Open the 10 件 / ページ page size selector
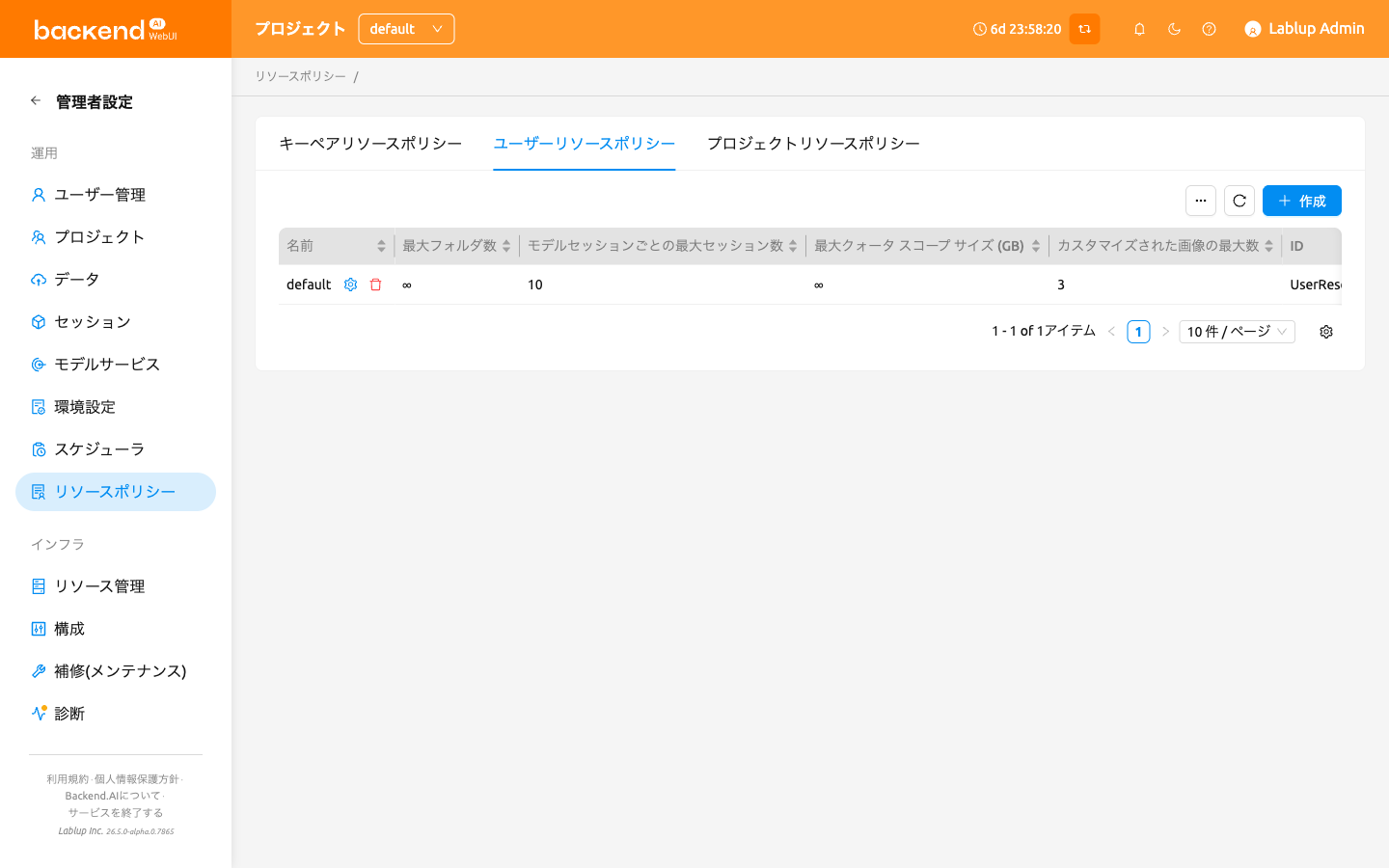Image resolution: width=1389 pixels, height=868 pixels. (1237, 332)
